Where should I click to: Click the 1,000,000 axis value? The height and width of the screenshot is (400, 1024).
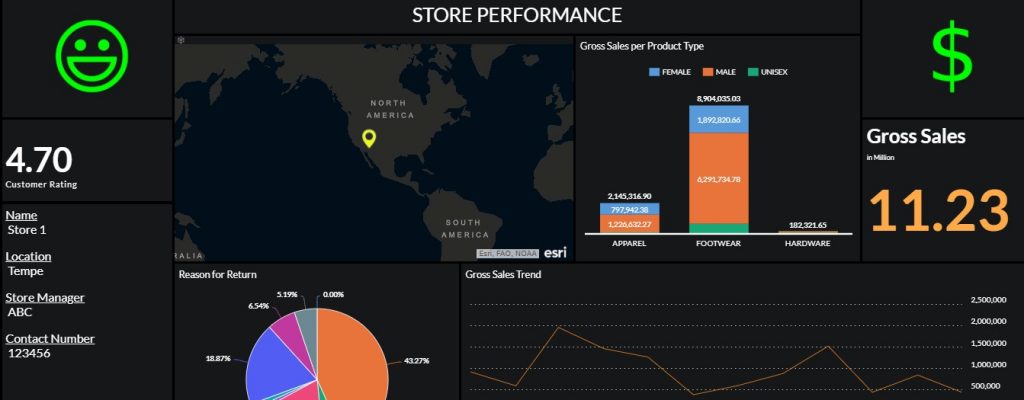coord(989,365)
